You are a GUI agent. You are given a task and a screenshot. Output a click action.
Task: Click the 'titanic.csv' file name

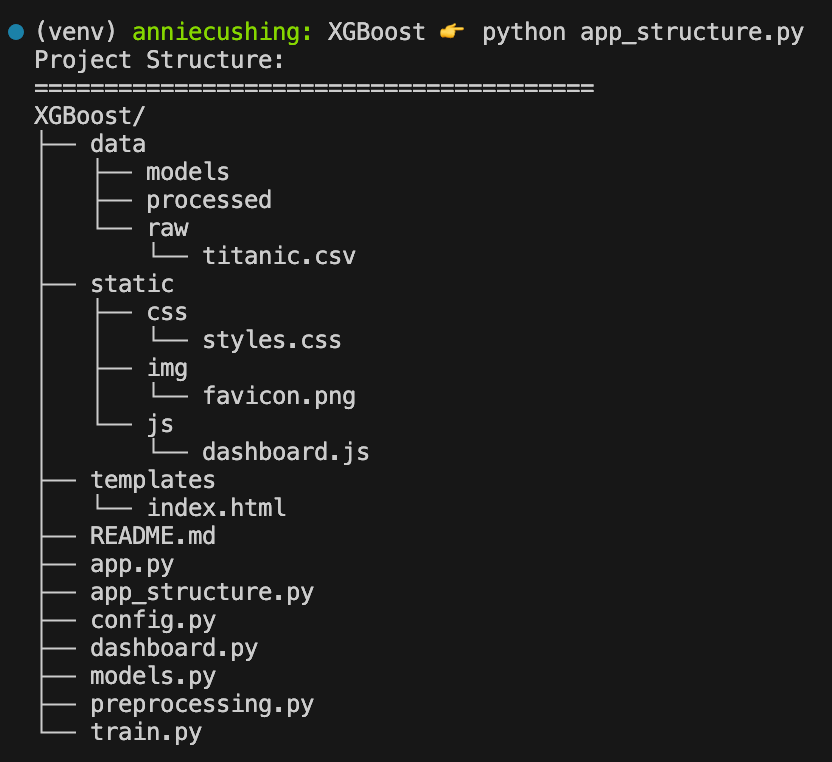click(279, 256)
